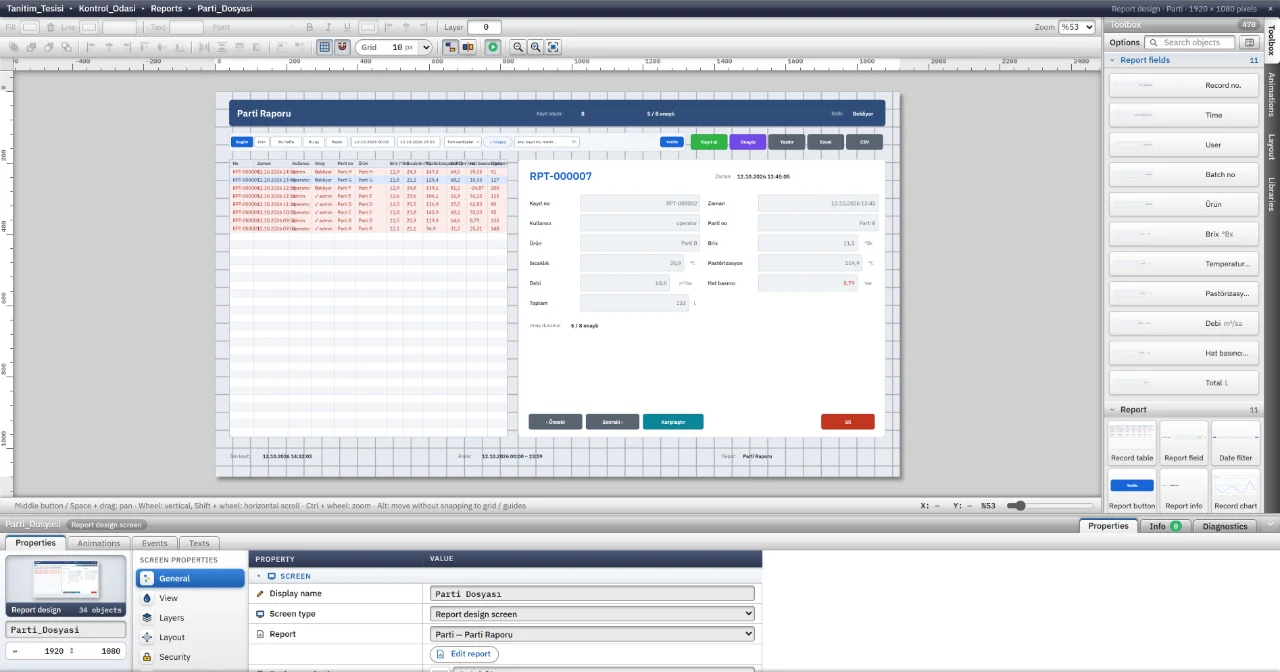1280x672 pixels.
Task: Switch to the Events tab
Action: (155, 543)
